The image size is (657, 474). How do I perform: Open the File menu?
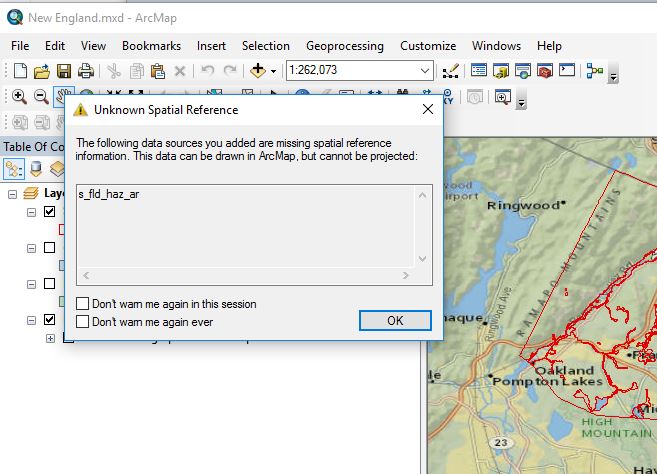point(20,46)
